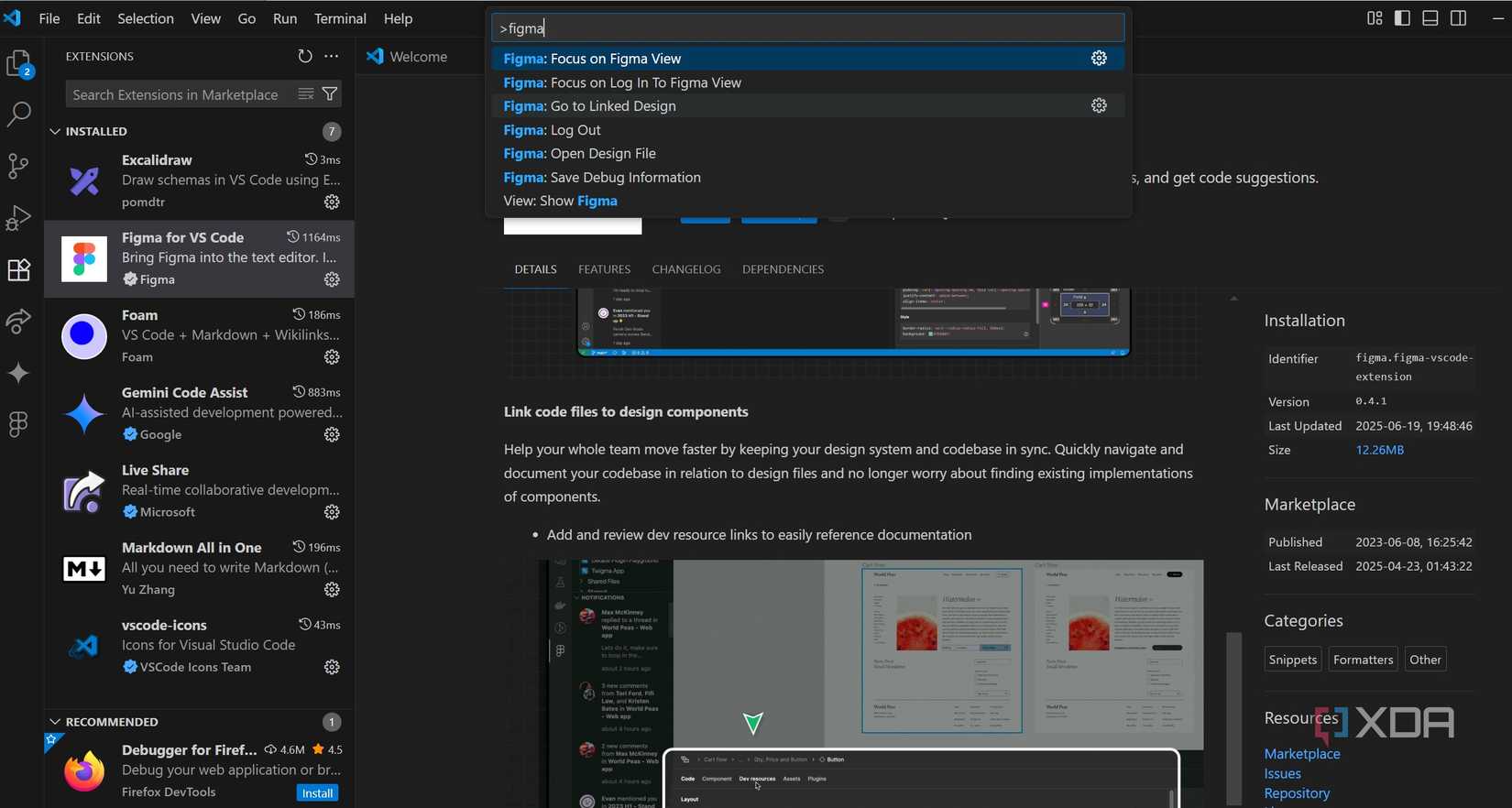
Task: Install Debugger for Firefox extension
Action: click(x=318, y=793)
